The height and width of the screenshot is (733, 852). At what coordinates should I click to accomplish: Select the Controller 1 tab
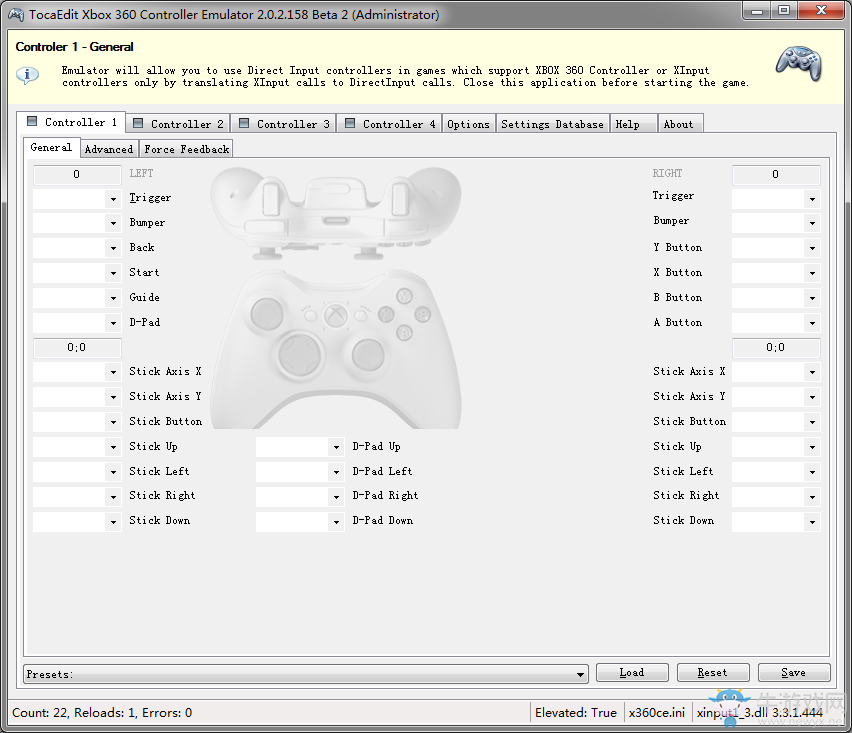pyautogui.click(x=72, y=122)
